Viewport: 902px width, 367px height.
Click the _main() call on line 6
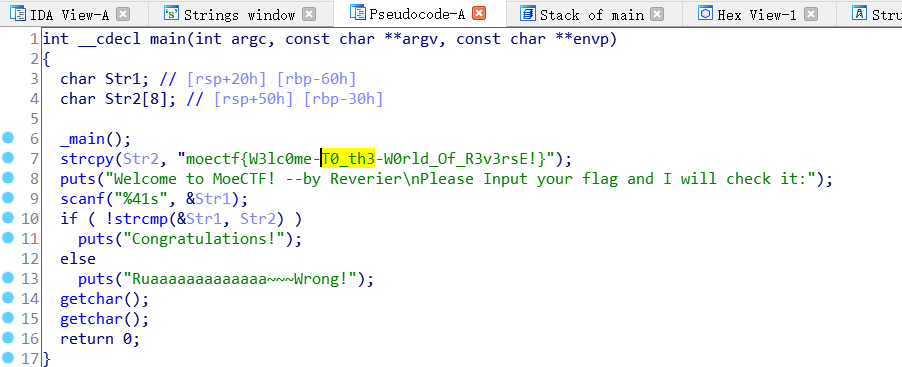pos(95,139)
